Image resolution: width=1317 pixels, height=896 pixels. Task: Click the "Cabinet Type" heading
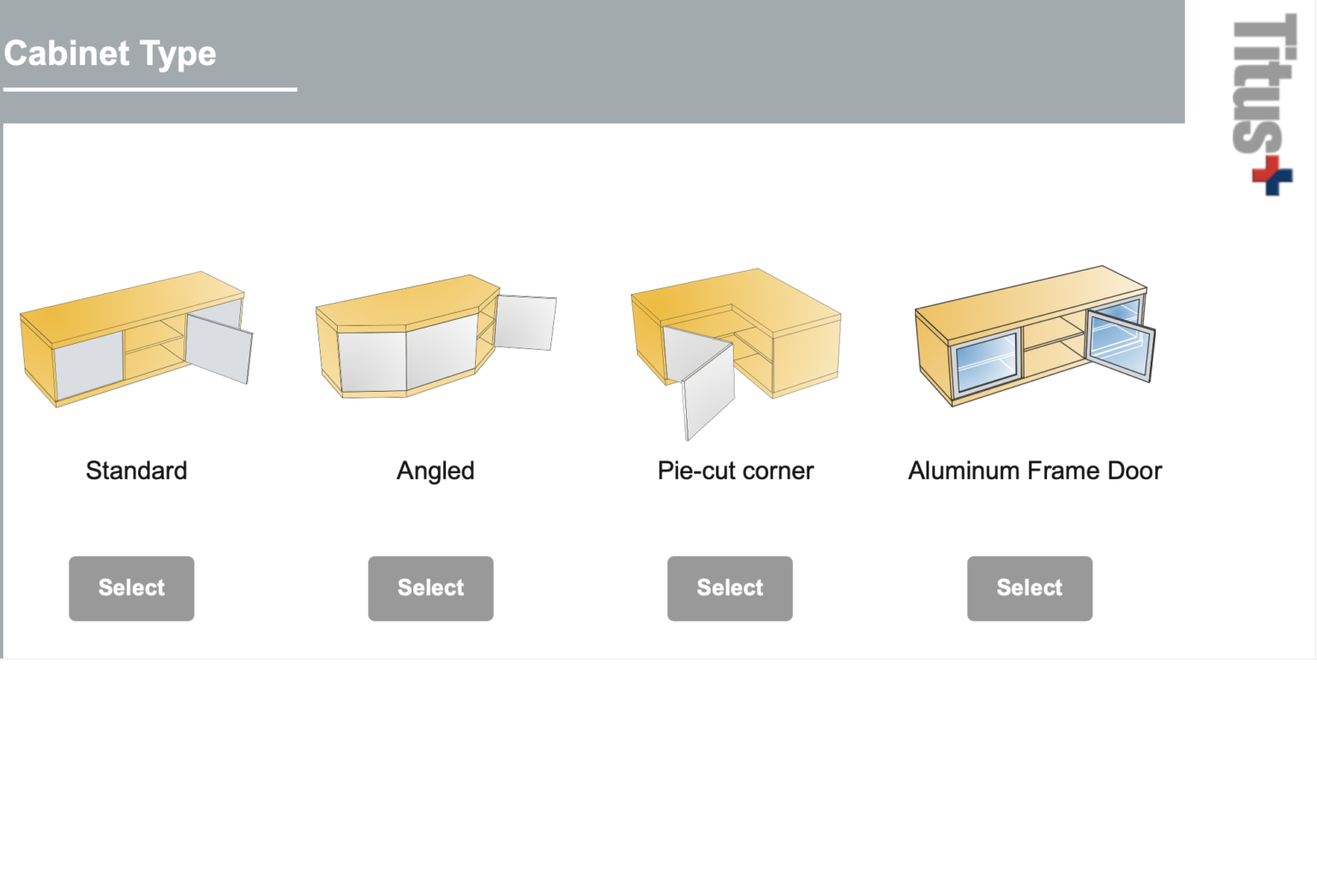110,53
